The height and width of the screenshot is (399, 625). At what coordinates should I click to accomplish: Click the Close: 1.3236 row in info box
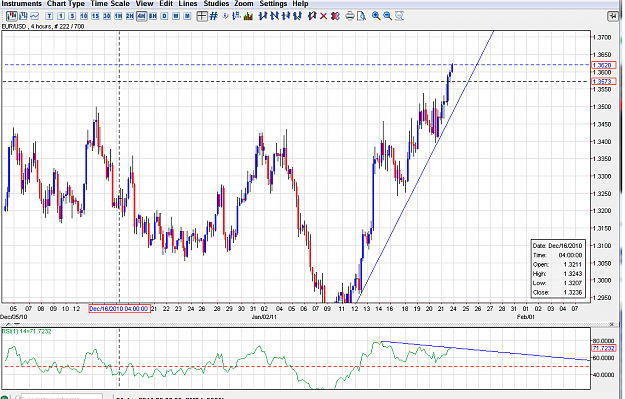(x=557, y=292)
